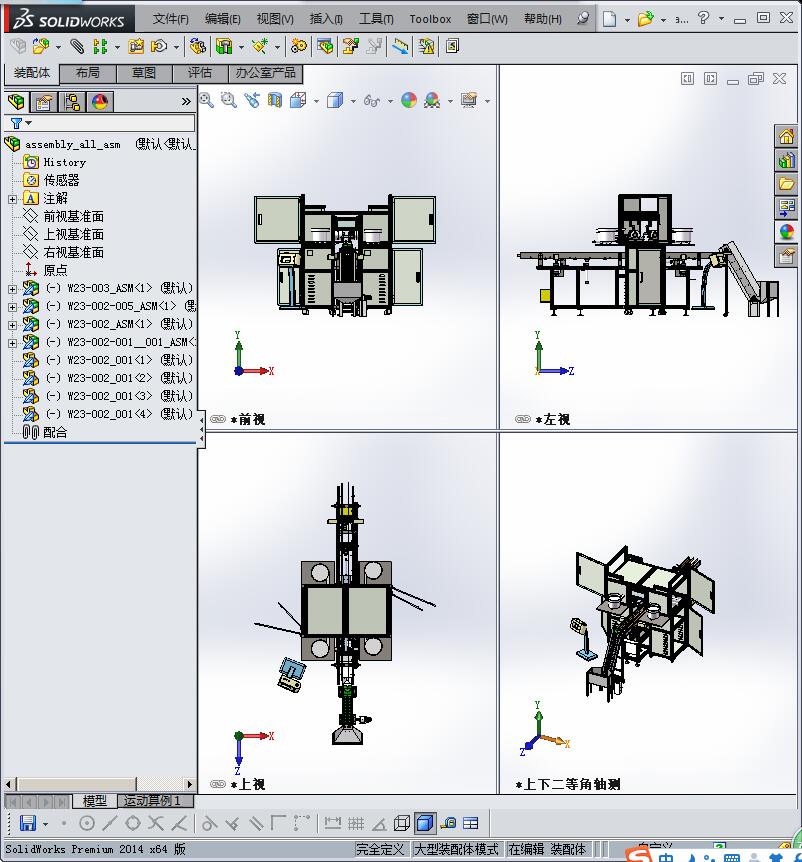Open the PropertyManager tab icon

tap(44, 102)
